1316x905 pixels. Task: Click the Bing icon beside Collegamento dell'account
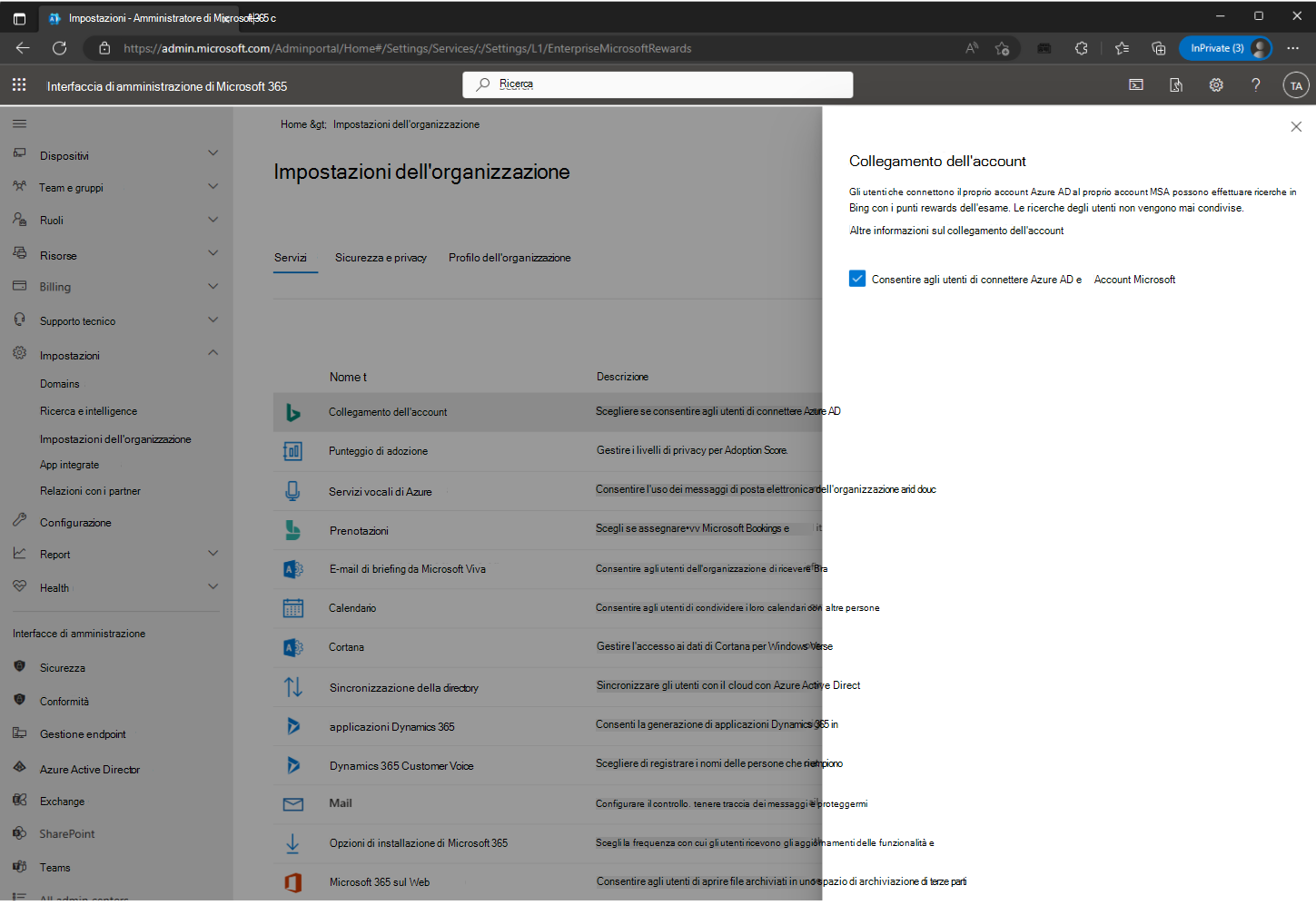[x=292, y=412]
